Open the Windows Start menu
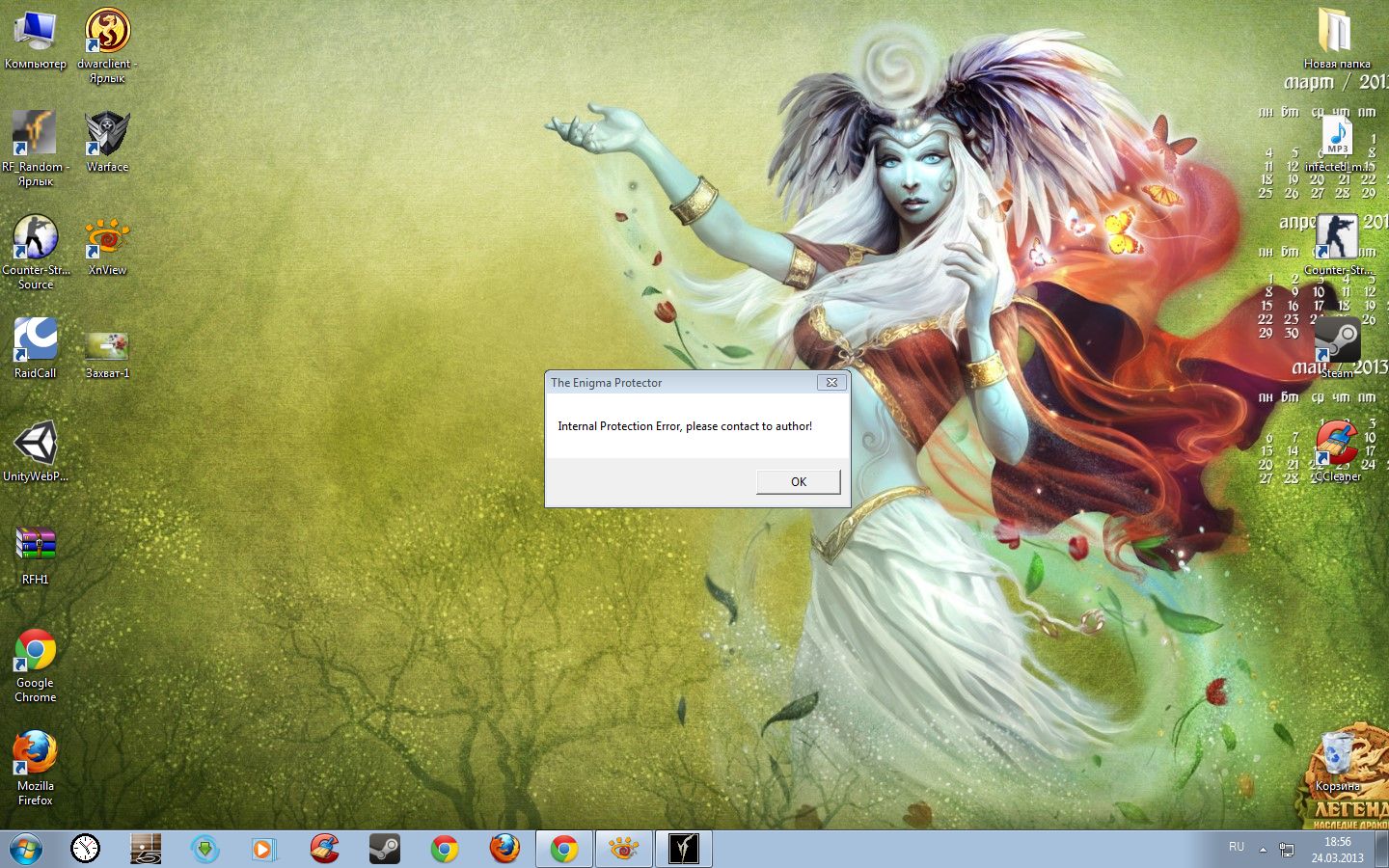Viewport: 1389px width, 868px height. click(x=26, y=849)
